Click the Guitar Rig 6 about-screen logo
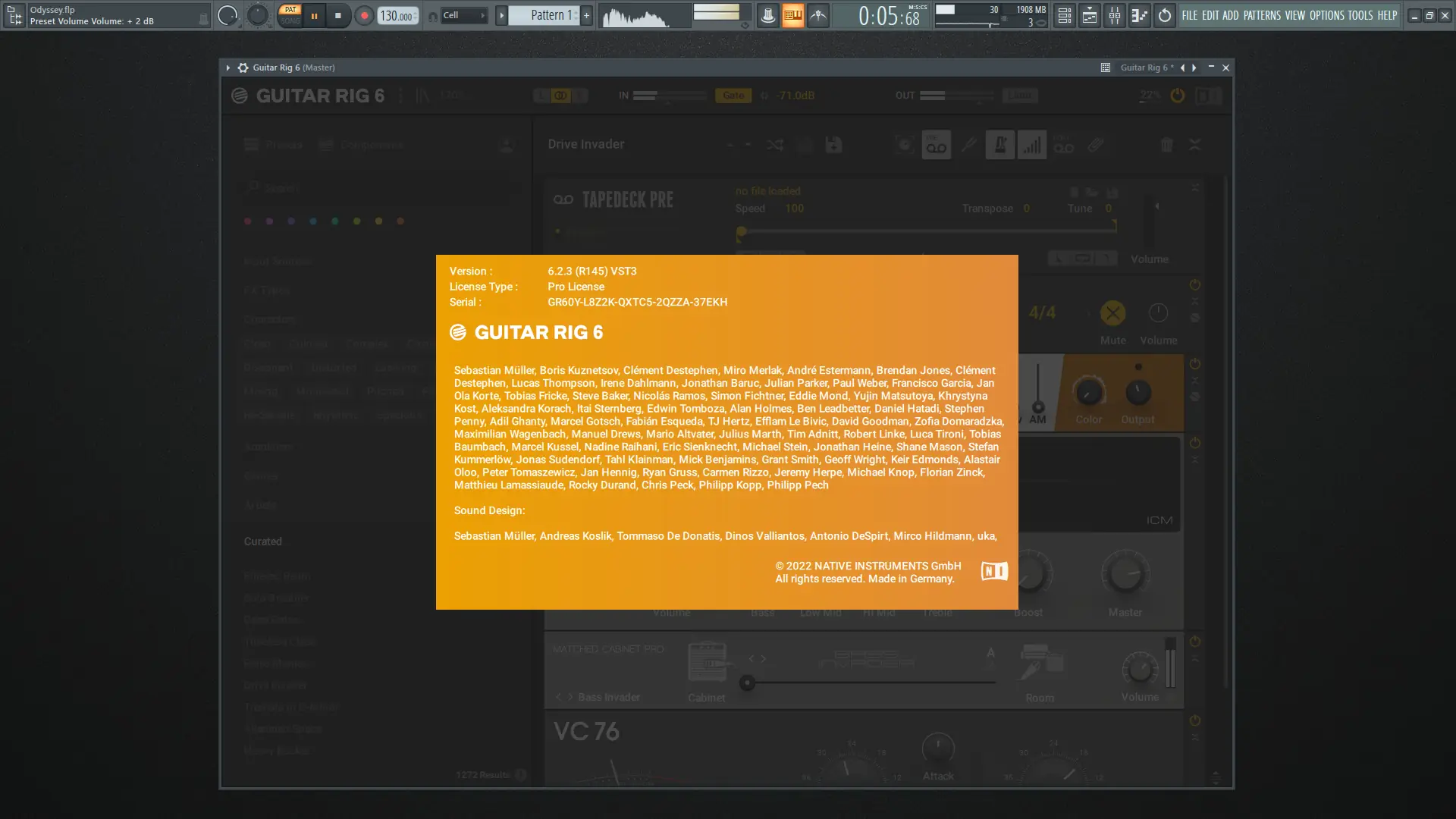 click(527, 332)
